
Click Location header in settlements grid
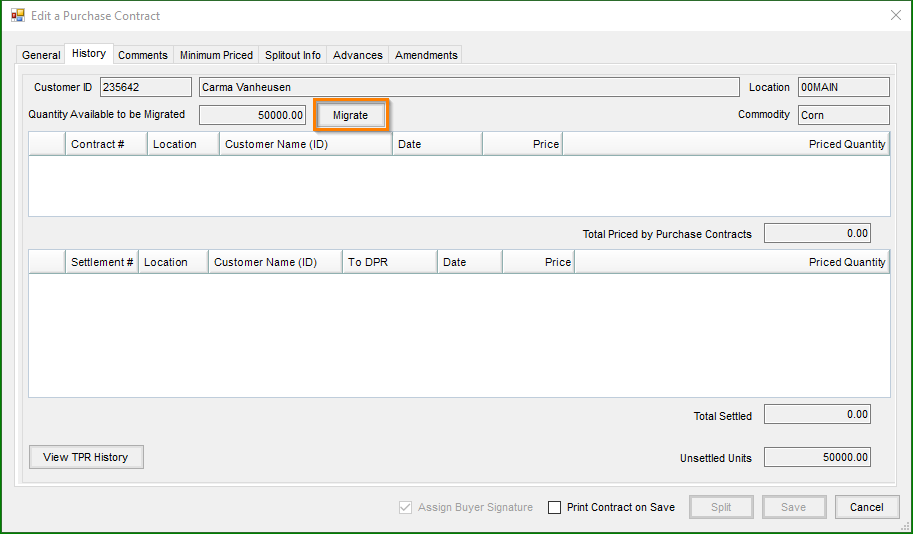pos(173,262)
